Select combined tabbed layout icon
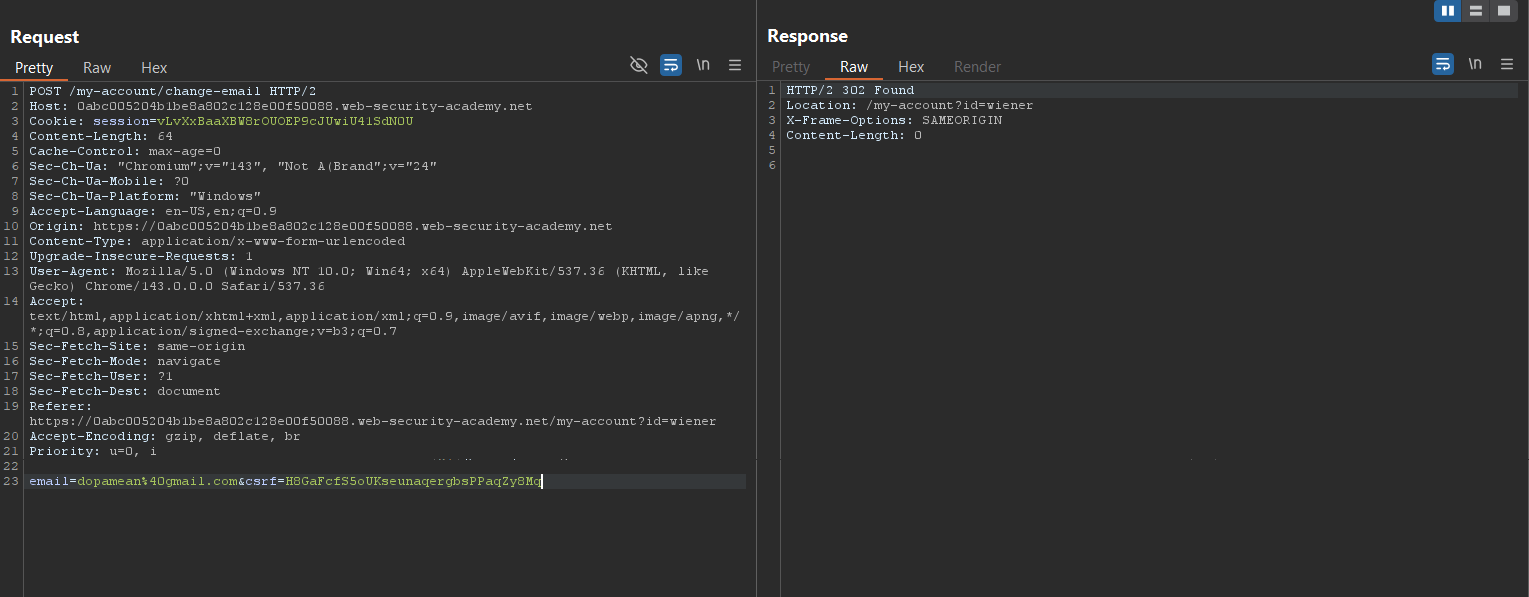Screen dimensions: 1529x597 1503,11
